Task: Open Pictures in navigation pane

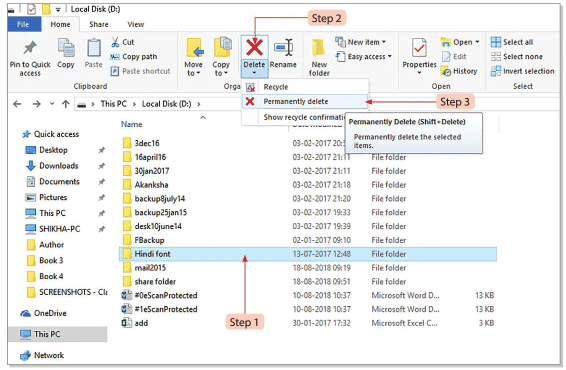Action: (46, 197)
